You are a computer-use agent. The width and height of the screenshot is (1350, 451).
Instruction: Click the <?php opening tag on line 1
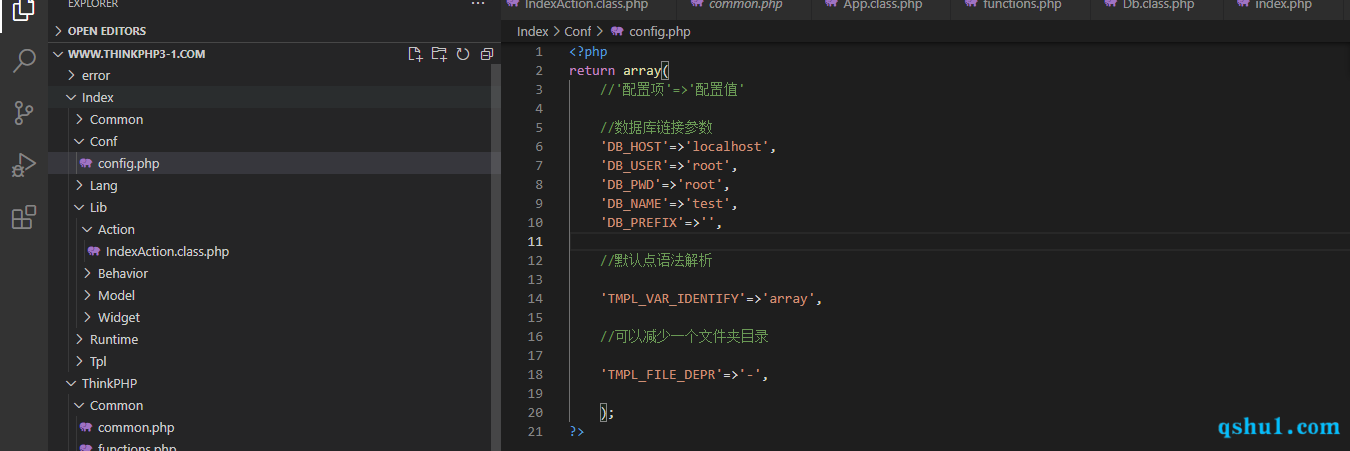tap(588, 51)
